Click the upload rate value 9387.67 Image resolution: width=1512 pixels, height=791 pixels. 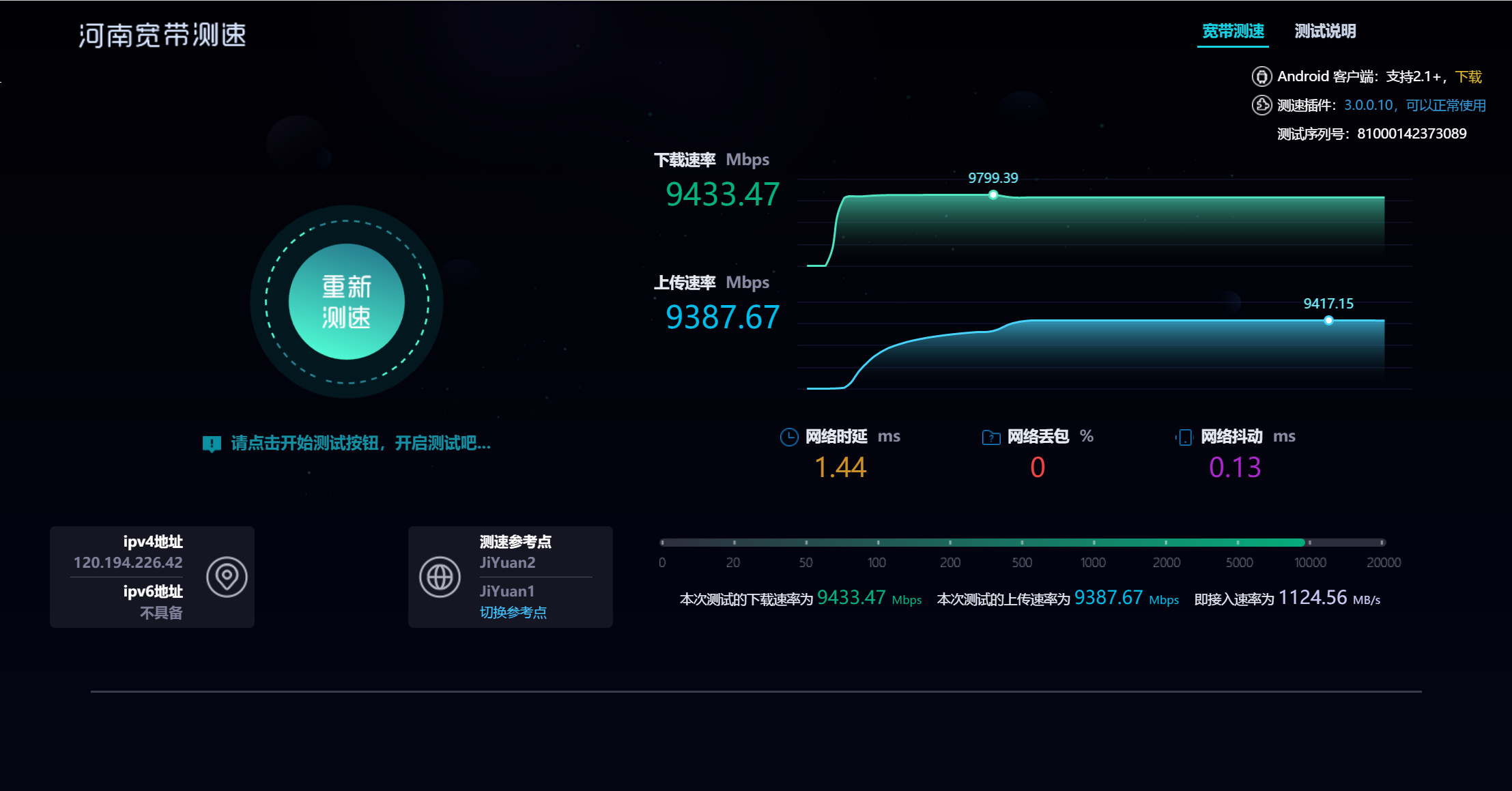[x=722, y=317]
